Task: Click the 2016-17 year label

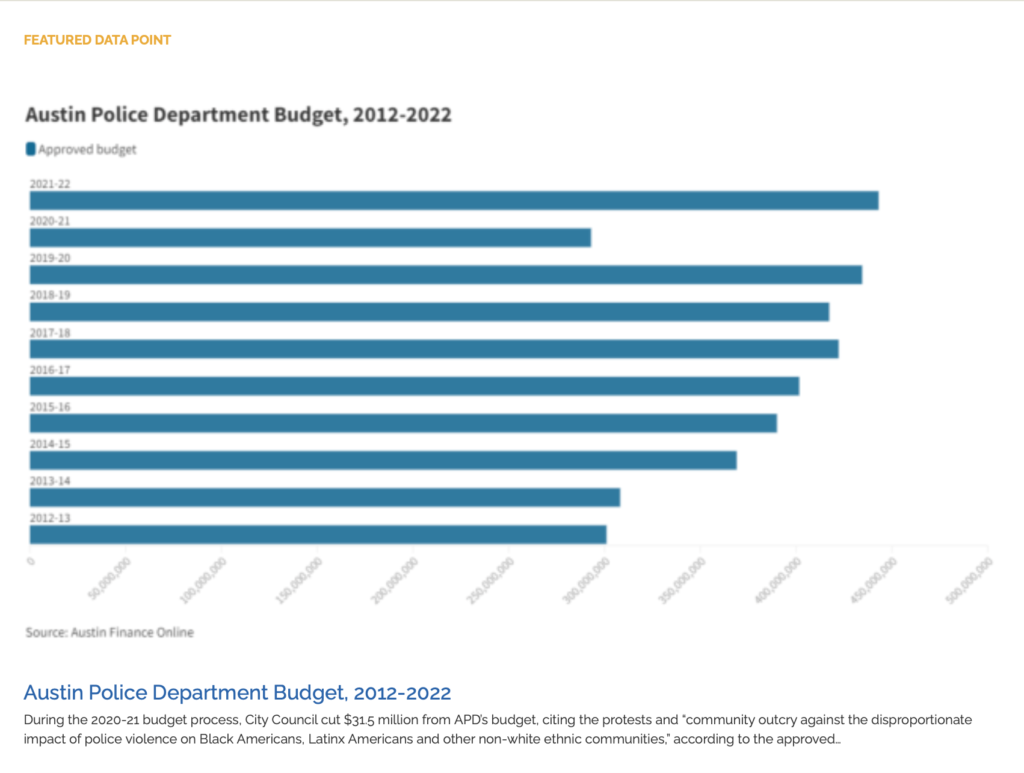Action: tap(50, 370)
